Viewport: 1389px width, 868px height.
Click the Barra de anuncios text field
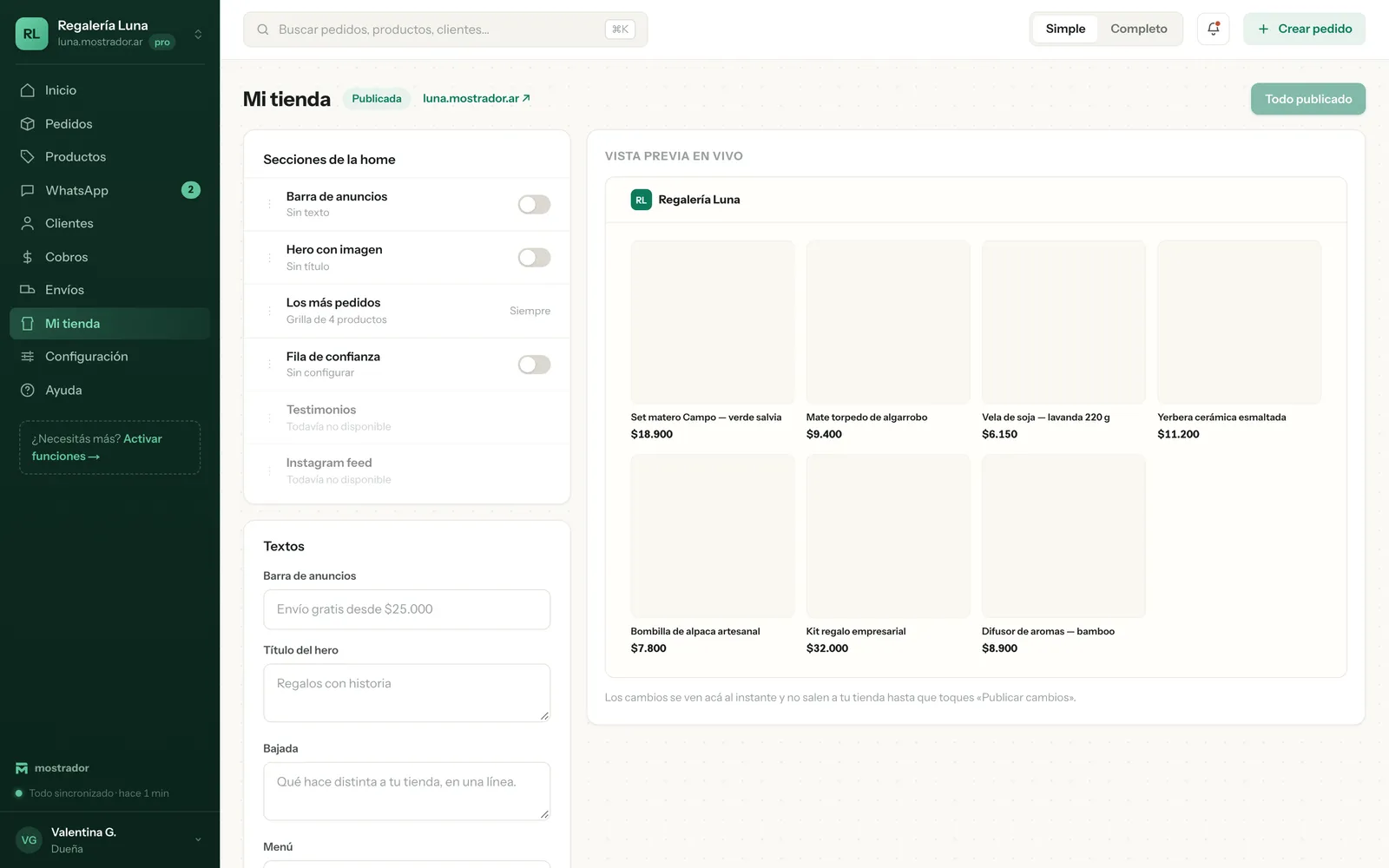pos(407,609)
